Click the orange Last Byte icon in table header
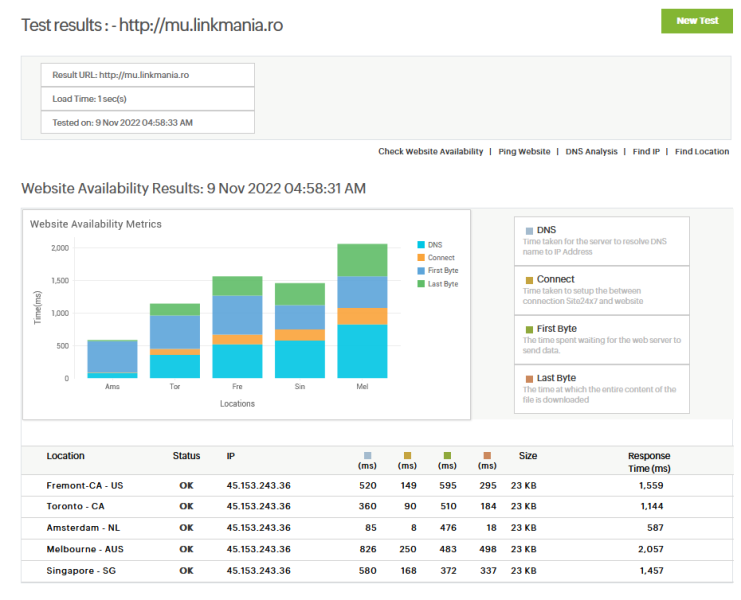This screenshot has height=600, width=741. click(x=487, y=455)
